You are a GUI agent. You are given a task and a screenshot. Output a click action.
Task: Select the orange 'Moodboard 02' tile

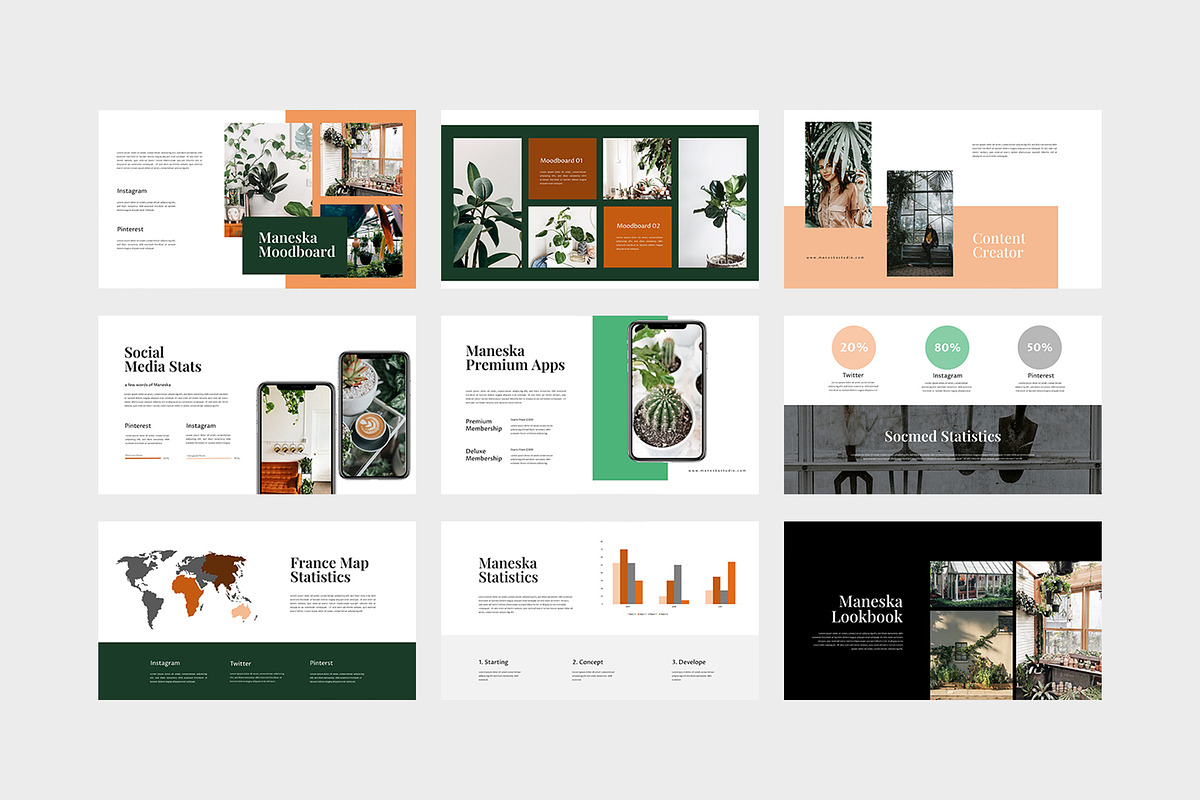point(637,237)
